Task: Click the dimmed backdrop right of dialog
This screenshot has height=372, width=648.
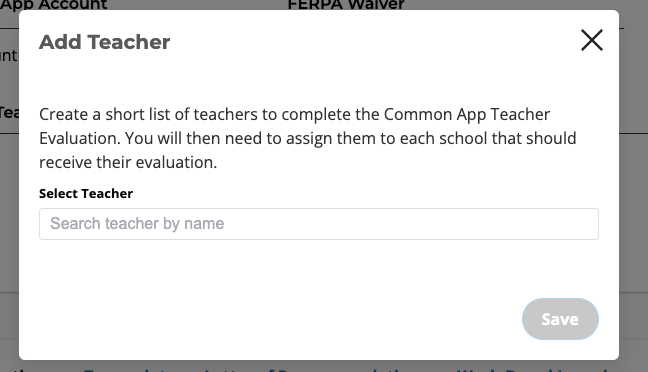Action: tap(634, 207)
